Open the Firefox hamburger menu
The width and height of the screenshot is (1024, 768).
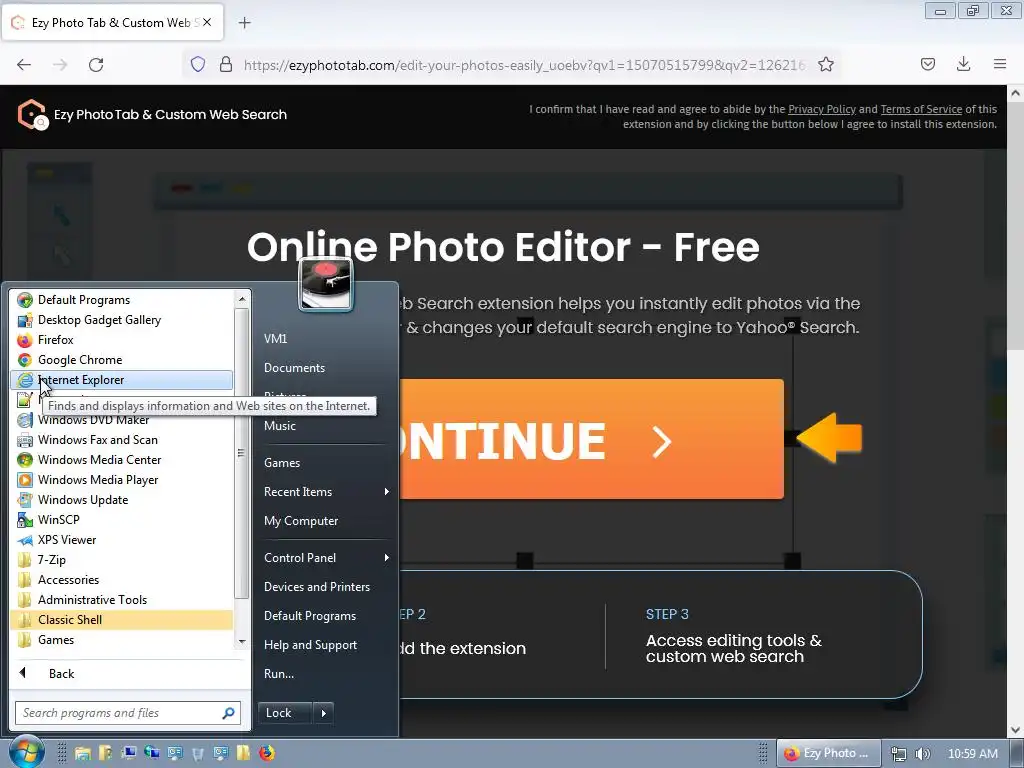coord(1000,64)
